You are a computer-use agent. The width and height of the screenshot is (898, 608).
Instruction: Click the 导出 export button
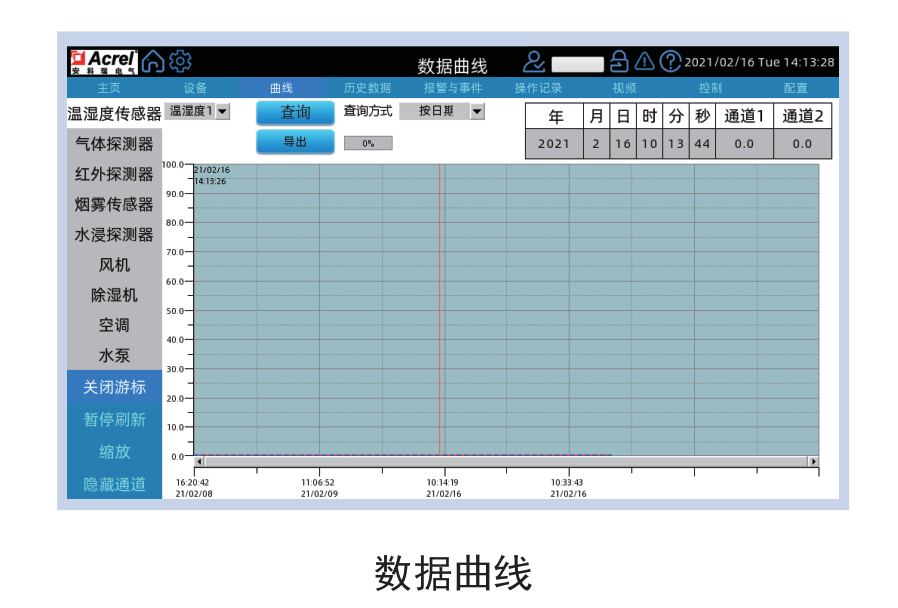295,142
